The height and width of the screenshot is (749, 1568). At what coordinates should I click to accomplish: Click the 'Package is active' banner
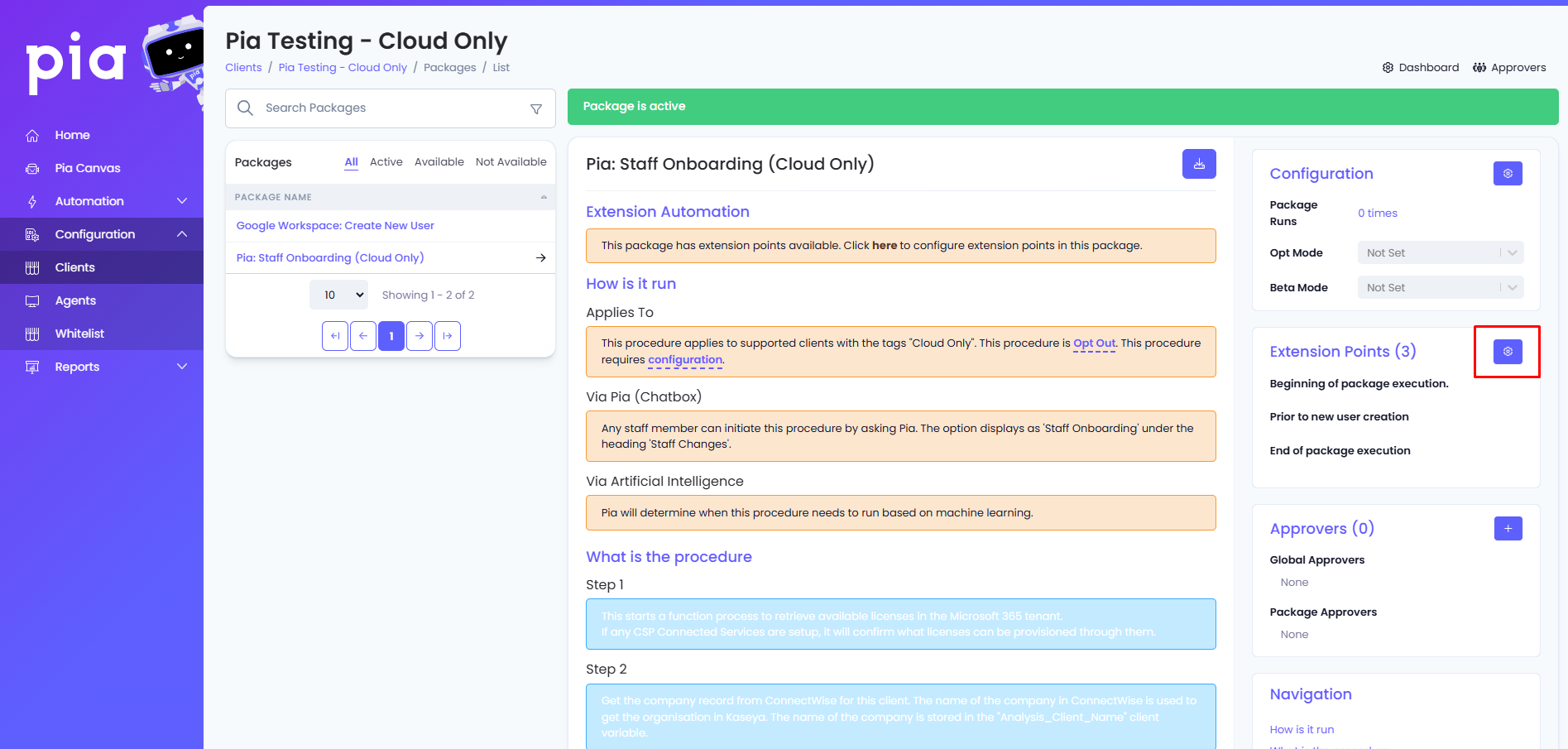click(x=1062, y=107)
